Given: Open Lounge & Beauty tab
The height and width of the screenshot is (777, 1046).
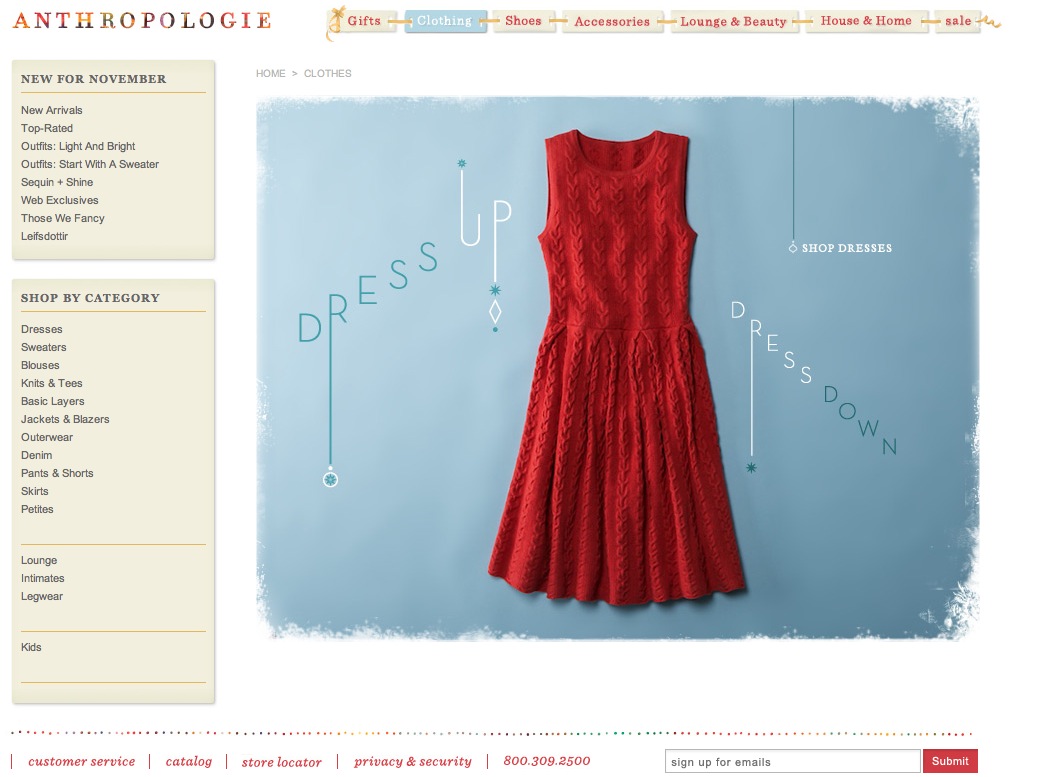Looking at the screenshot, I should coord(733,22).
